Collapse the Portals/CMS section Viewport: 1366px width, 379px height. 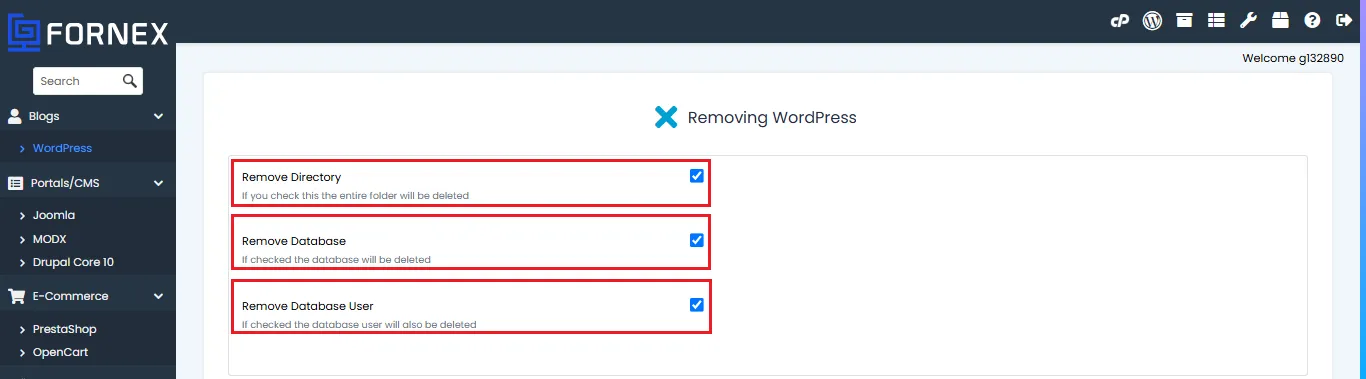coord(158,183)
